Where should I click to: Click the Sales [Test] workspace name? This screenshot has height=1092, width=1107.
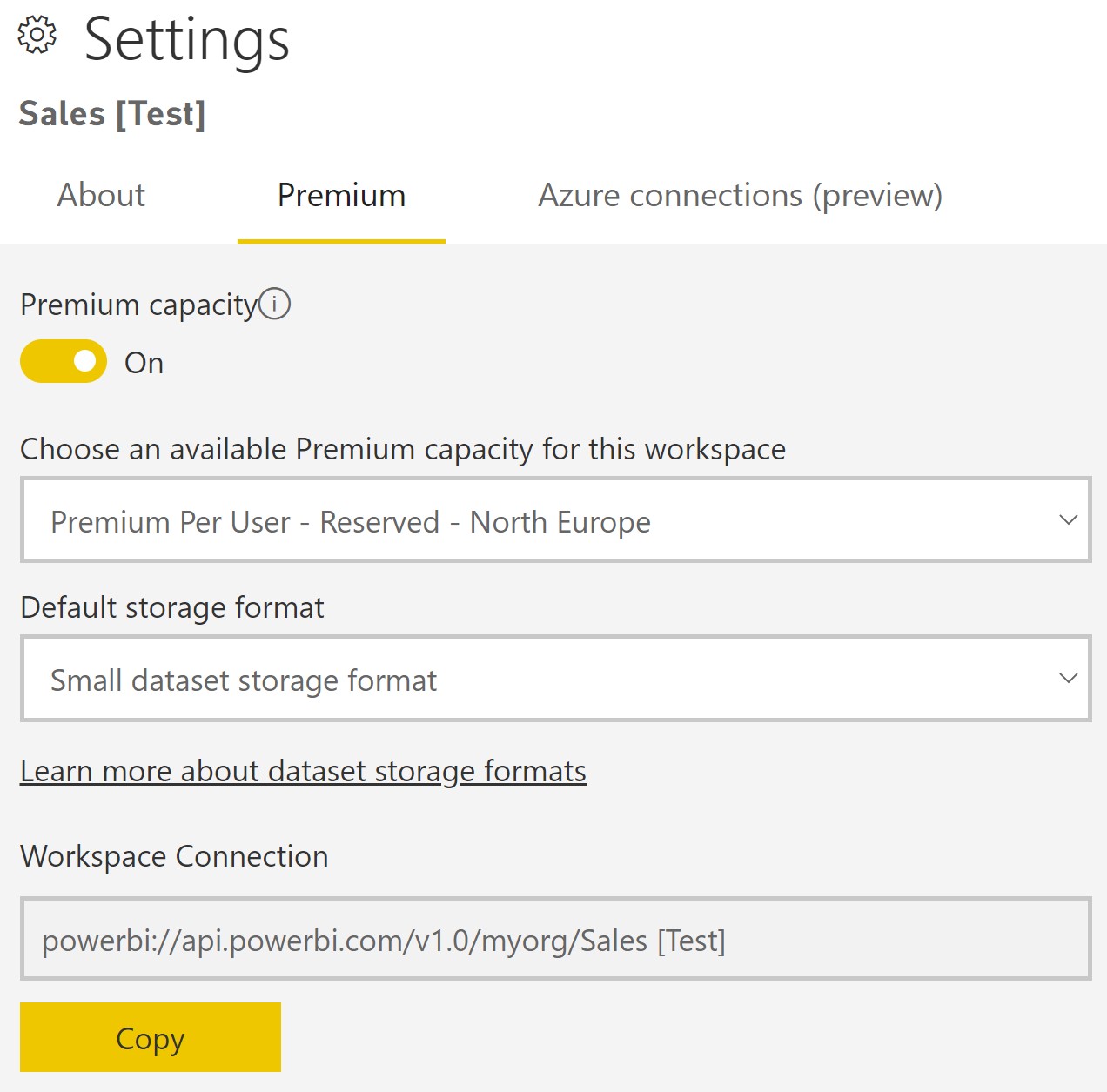click(112, 114)
